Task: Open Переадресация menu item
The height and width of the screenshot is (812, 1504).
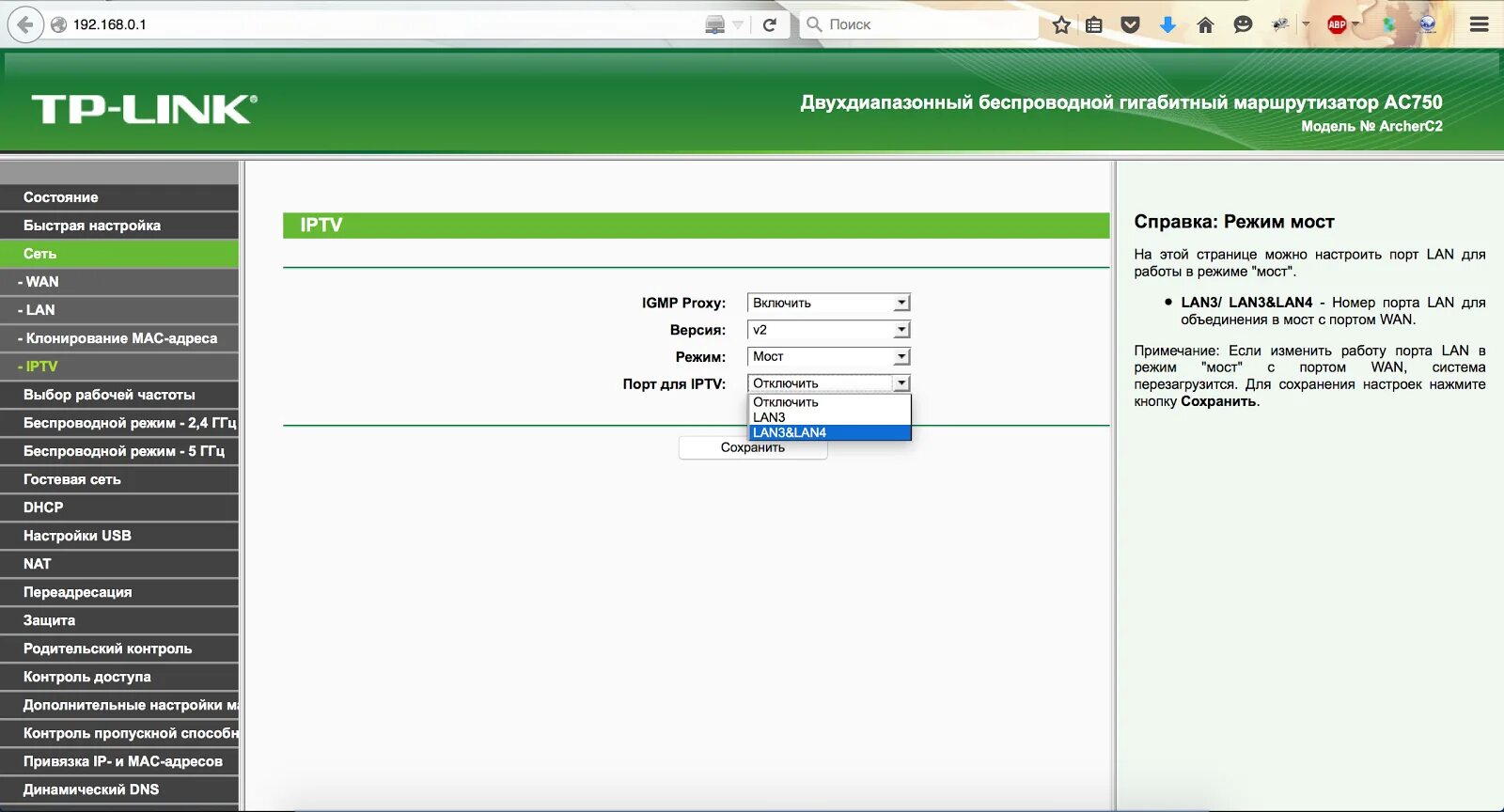Action: tap(119, 592)
